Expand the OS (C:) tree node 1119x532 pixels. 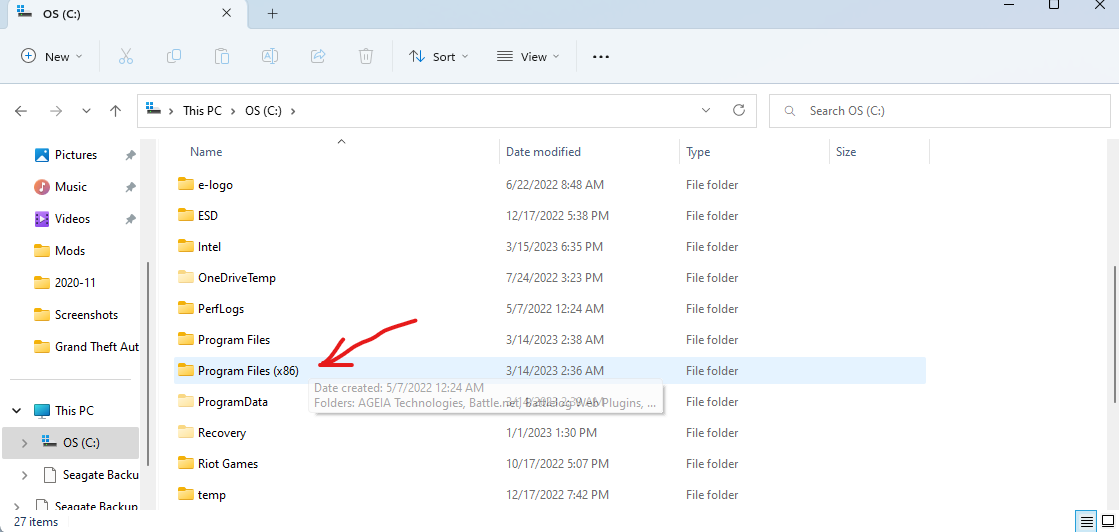[25, 443]
